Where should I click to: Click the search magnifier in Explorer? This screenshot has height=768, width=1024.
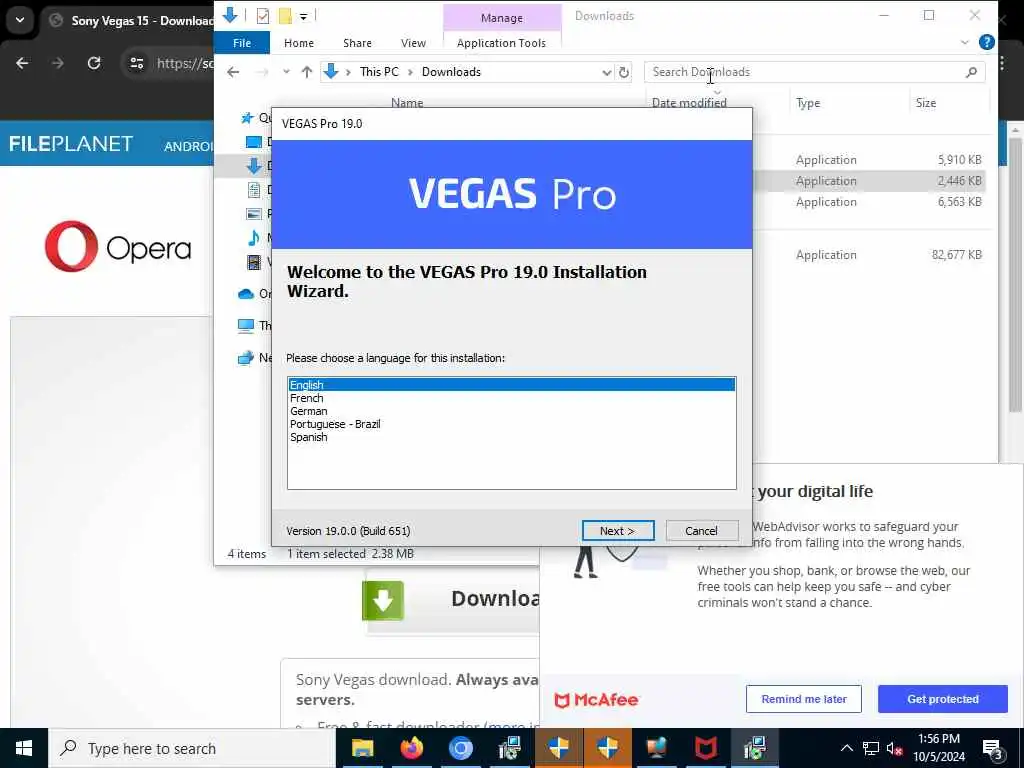[971, 72]
